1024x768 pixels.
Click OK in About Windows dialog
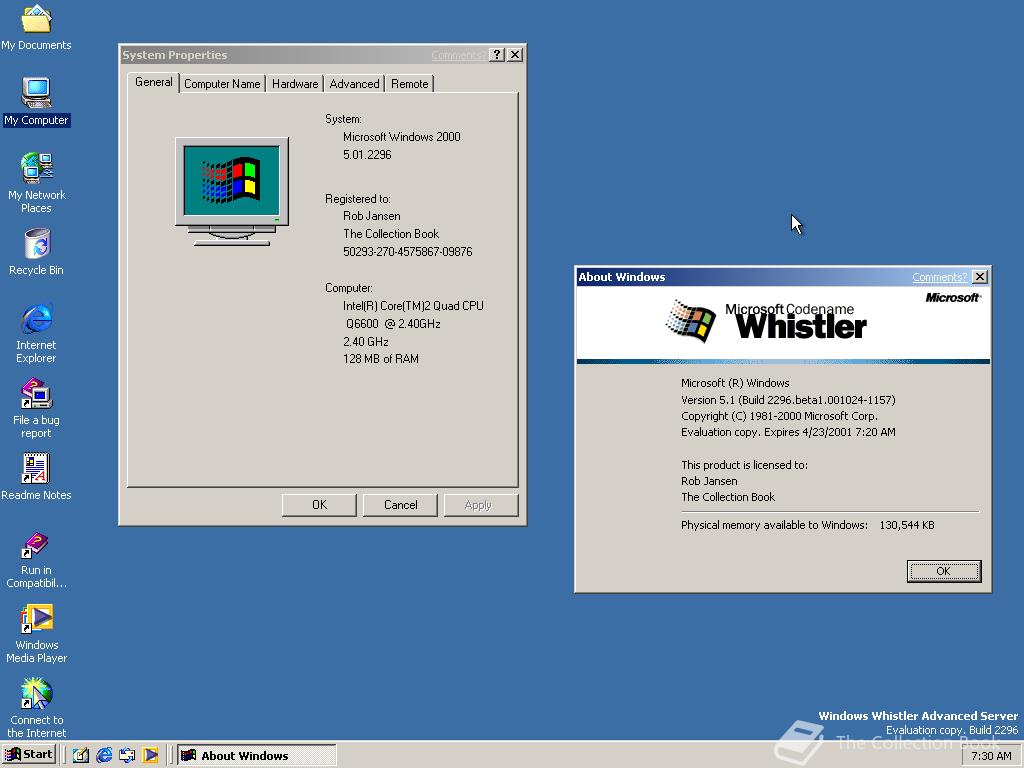(x=944, y=571)
